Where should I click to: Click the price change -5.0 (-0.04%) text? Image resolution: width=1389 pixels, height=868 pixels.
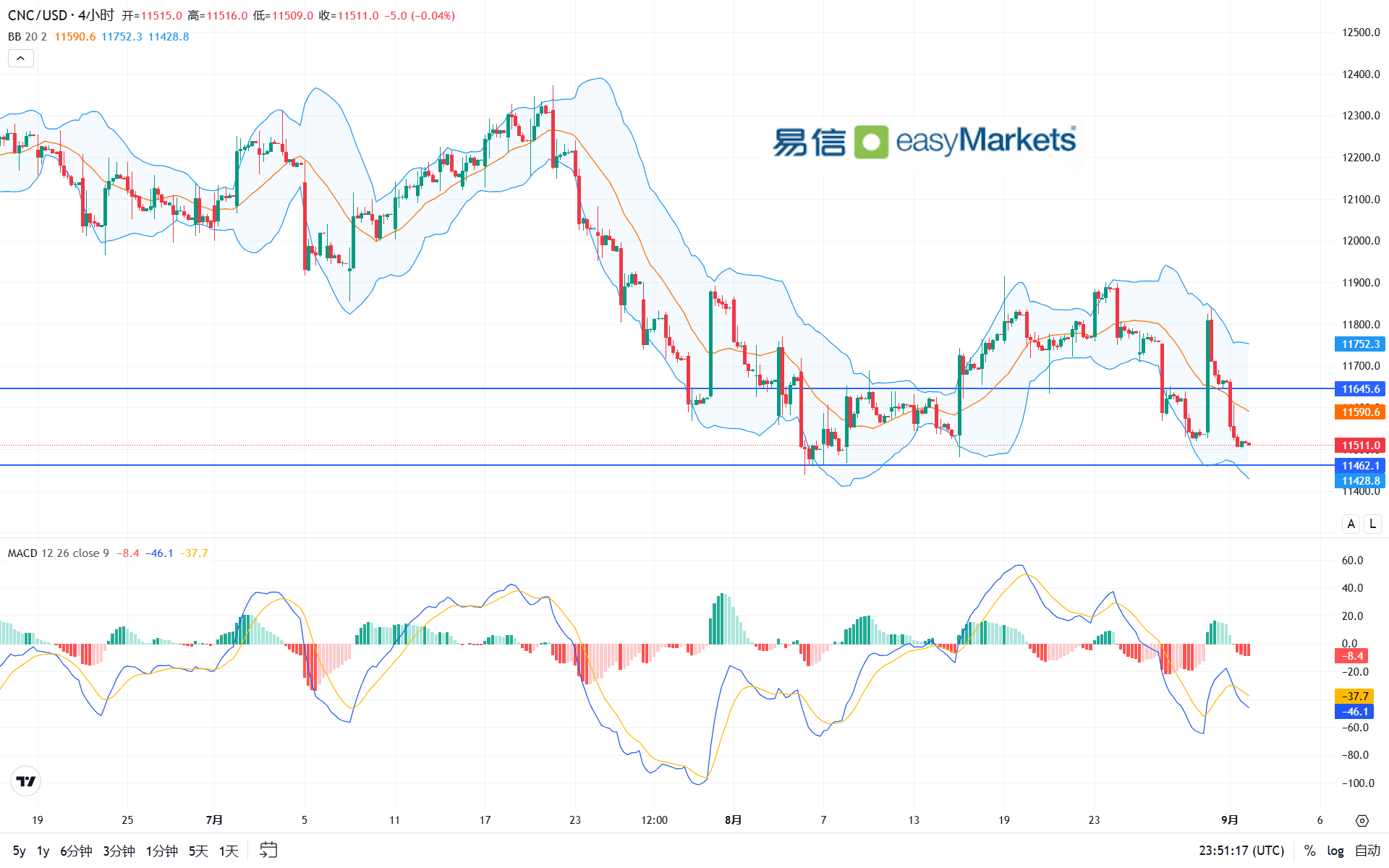(419, 16)
